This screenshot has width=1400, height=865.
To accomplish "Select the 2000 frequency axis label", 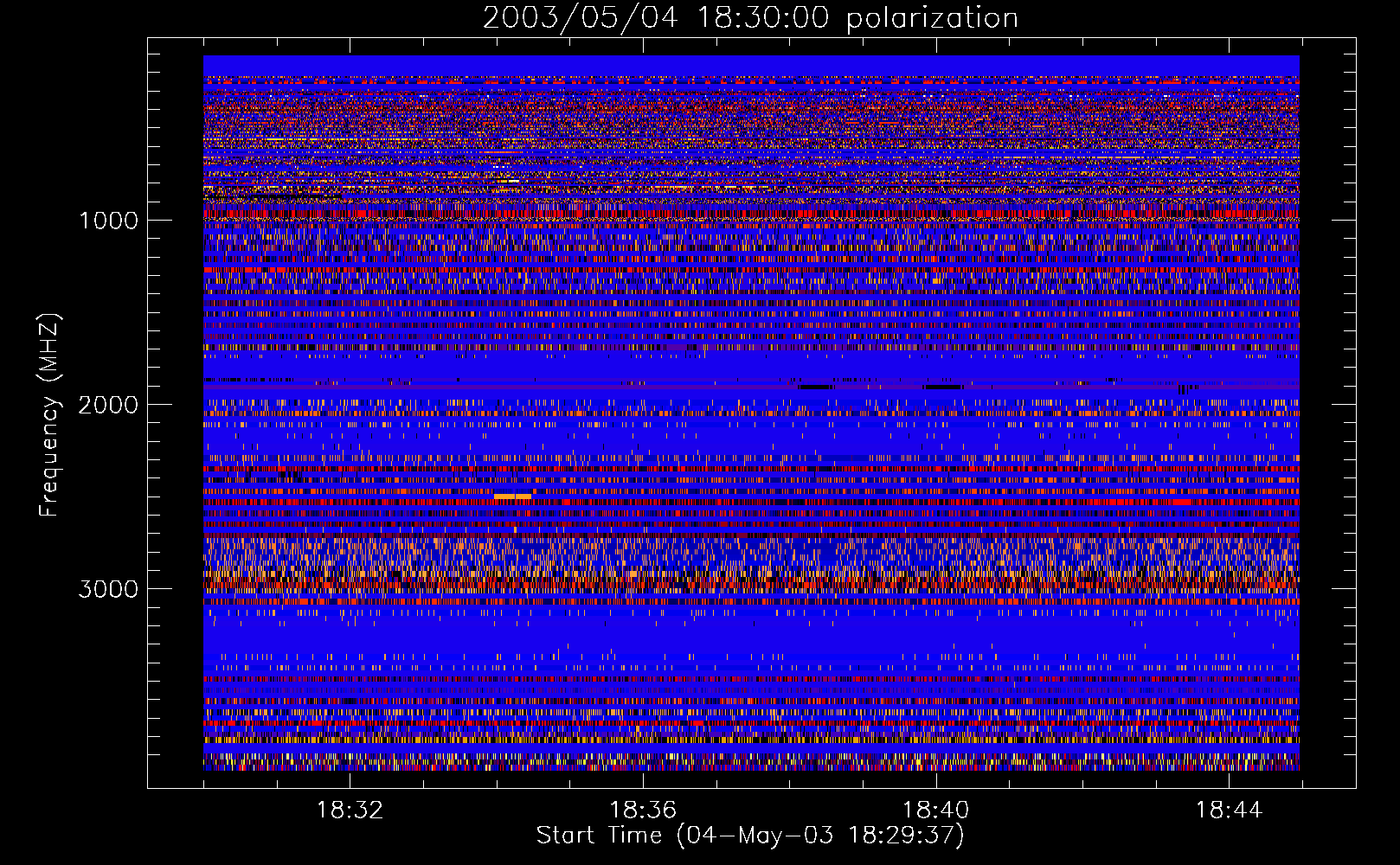I will (109, 405).
